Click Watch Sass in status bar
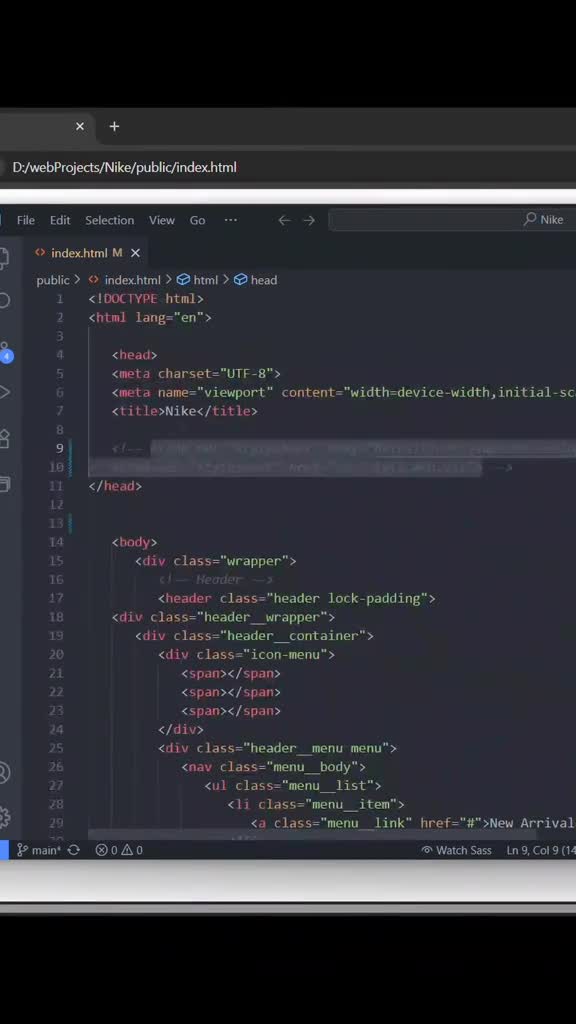Screen dimensions: 576x1024 tap(456, 850)
